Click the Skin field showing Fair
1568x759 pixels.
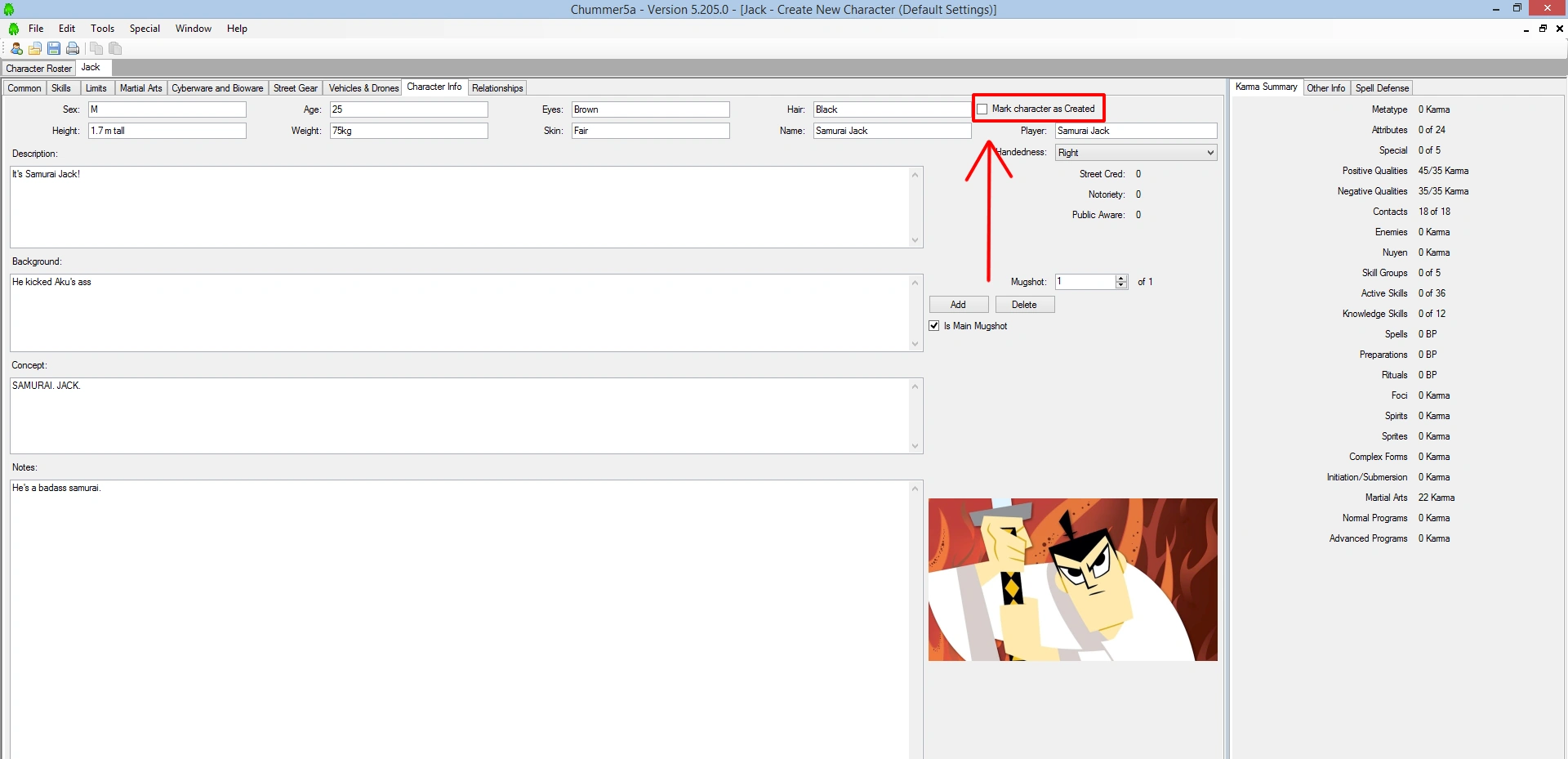[651, 131]
